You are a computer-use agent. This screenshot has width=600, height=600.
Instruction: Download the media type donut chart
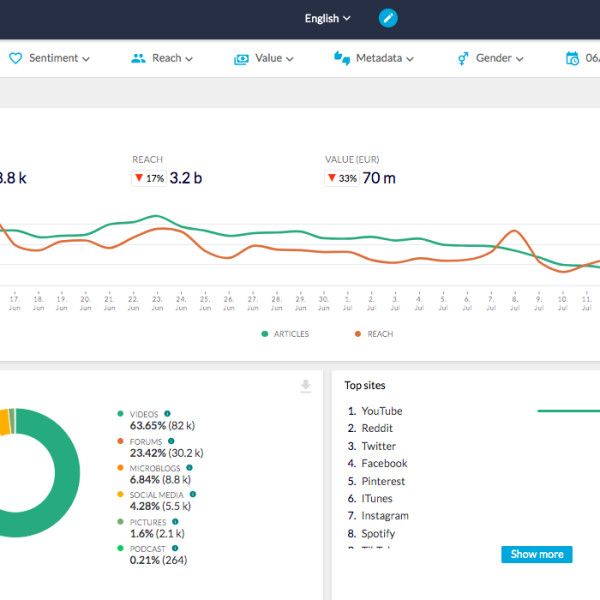click(x=305, y=386)
